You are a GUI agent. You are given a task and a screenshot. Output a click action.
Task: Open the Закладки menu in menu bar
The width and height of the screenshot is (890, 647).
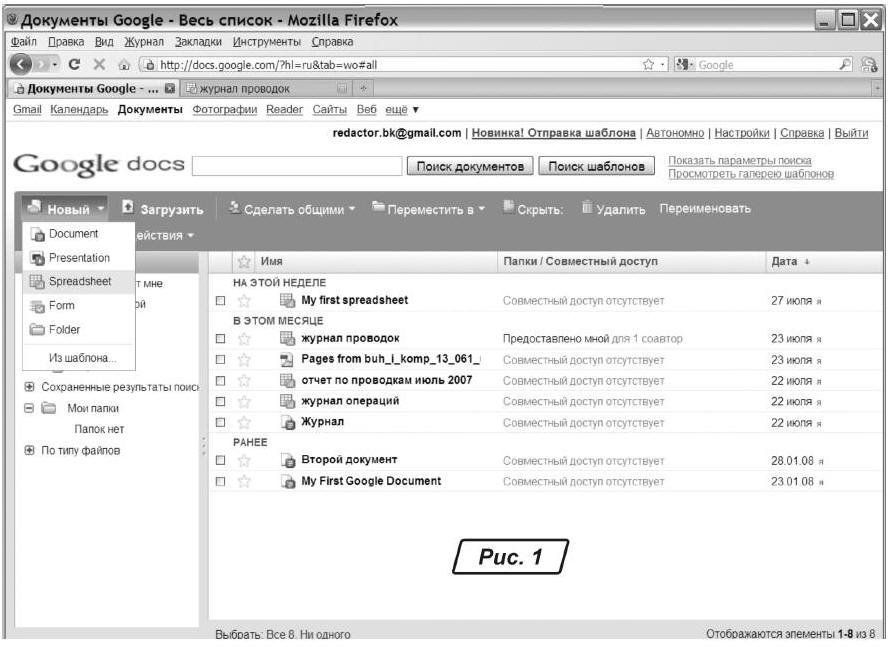(x=199, y=41)
